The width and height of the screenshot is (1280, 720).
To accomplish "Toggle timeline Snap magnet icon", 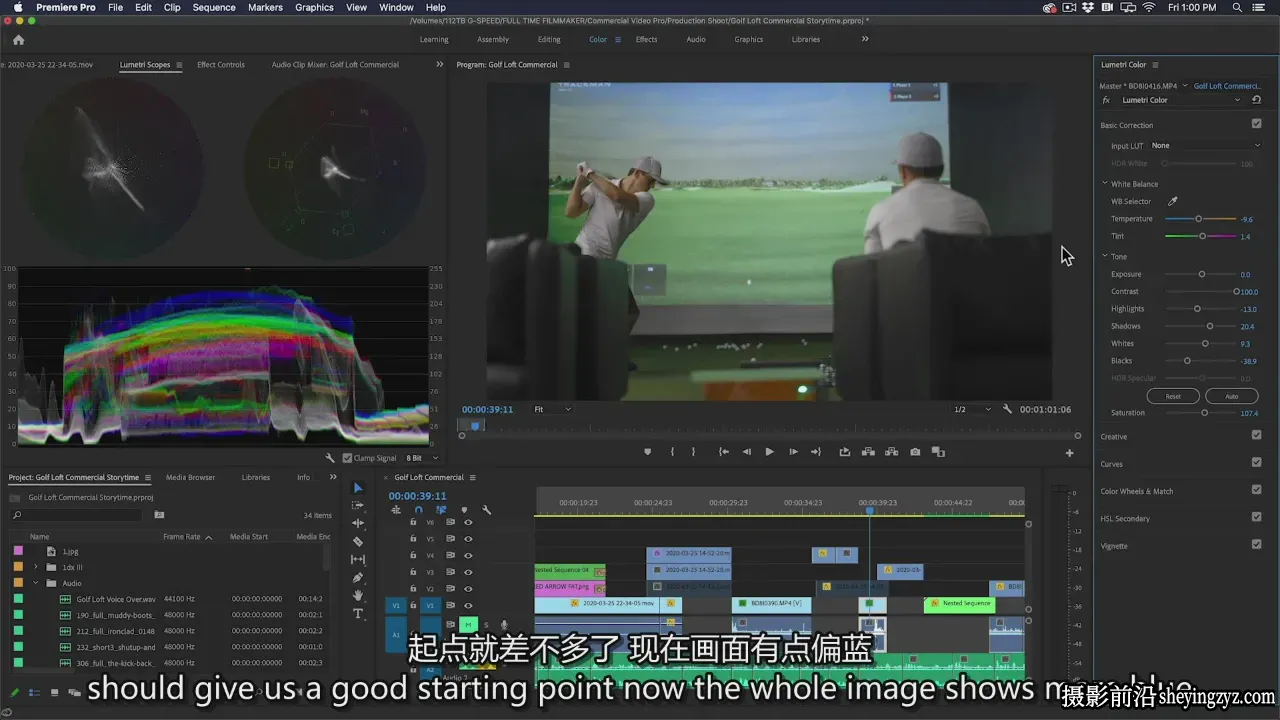I will pos(418,510).
